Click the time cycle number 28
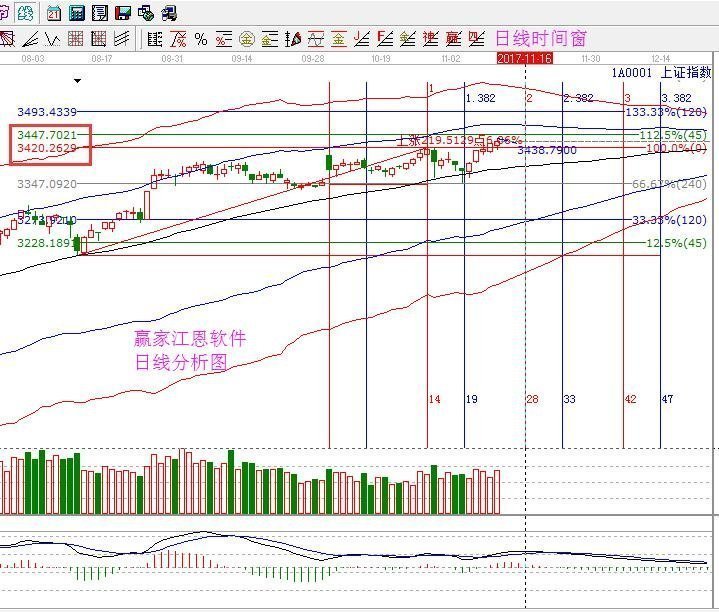 532,399
